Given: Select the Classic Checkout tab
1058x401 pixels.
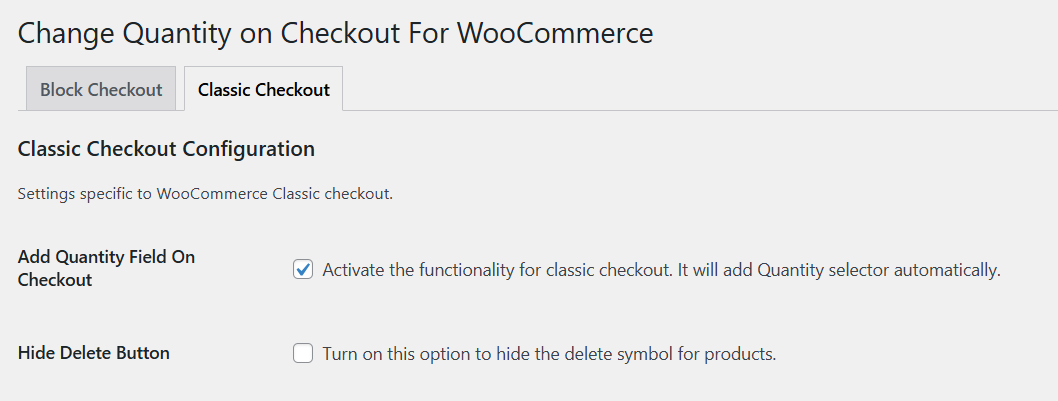Looking at the screenshot, I should click(263, 89).
